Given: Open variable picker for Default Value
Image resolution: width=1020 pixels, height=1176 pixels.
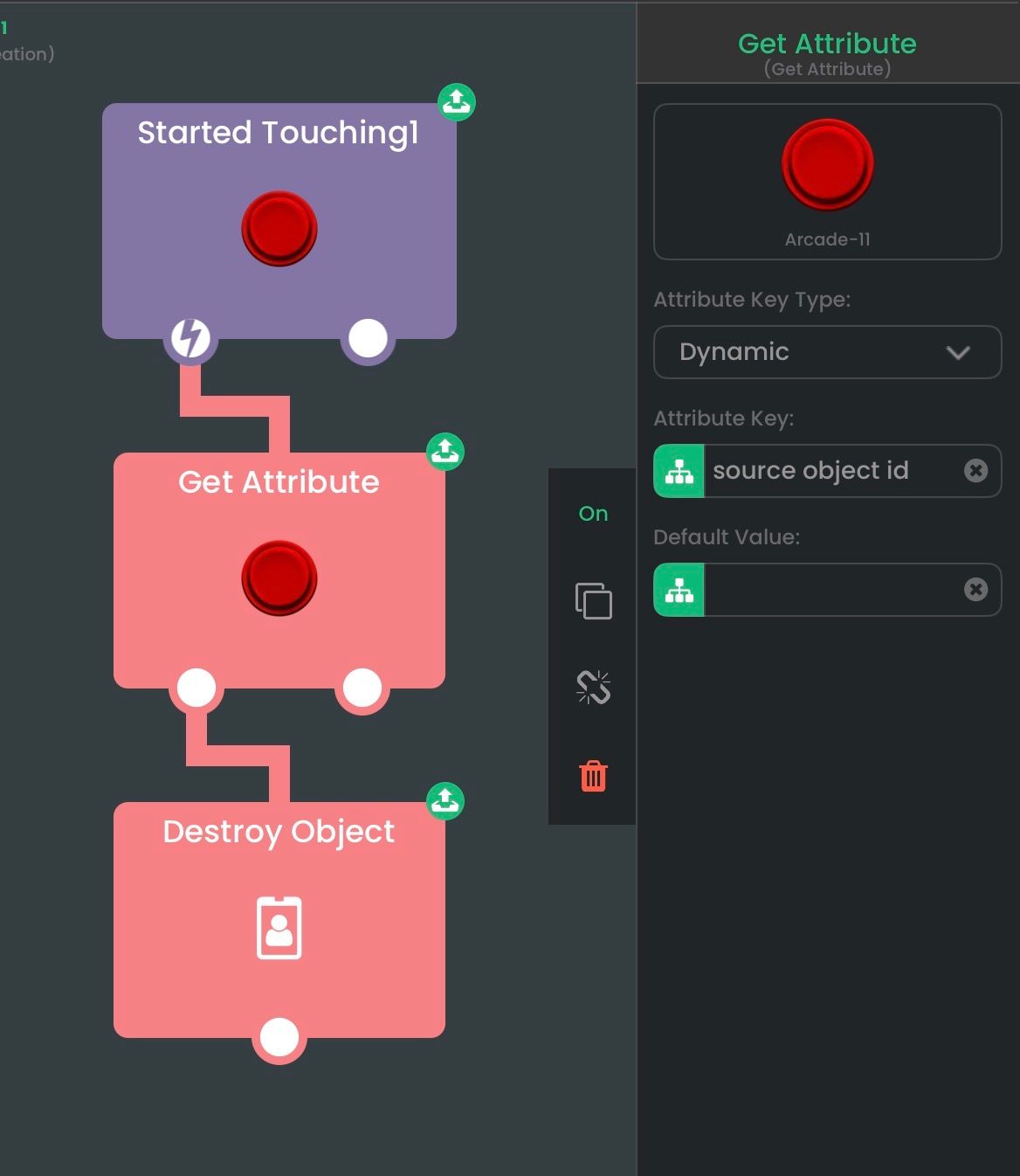Looking at the screenshot, I should tap(679, 590).
